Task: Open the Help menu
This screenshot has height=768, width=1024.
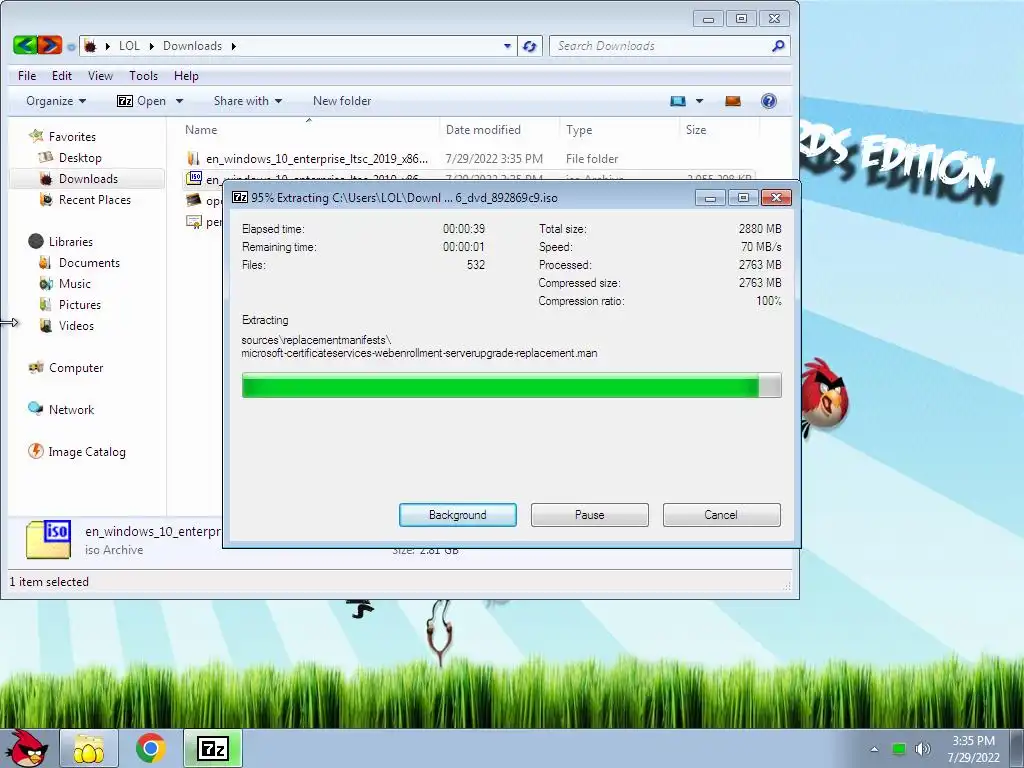Action: click(186, 76)
